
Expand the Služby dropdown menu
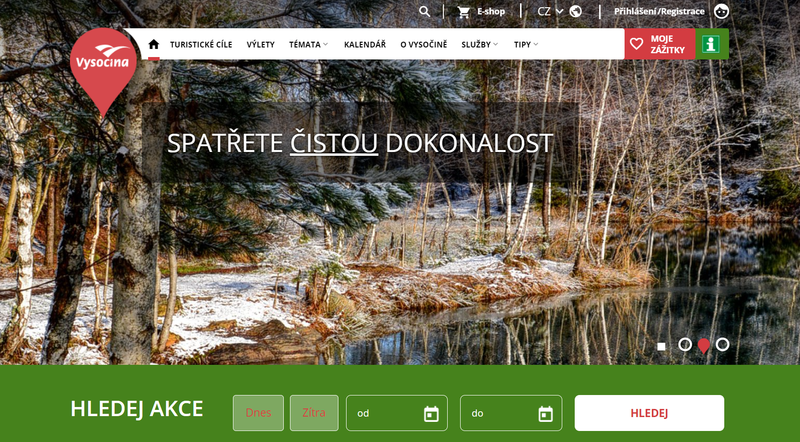(479, 44)
